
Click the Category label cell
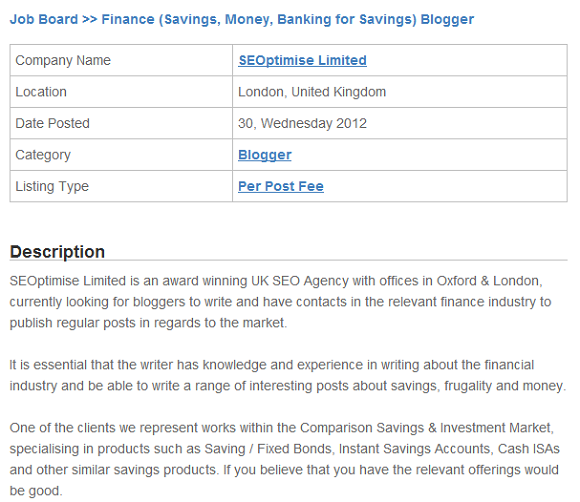click(x=121, y=155)
